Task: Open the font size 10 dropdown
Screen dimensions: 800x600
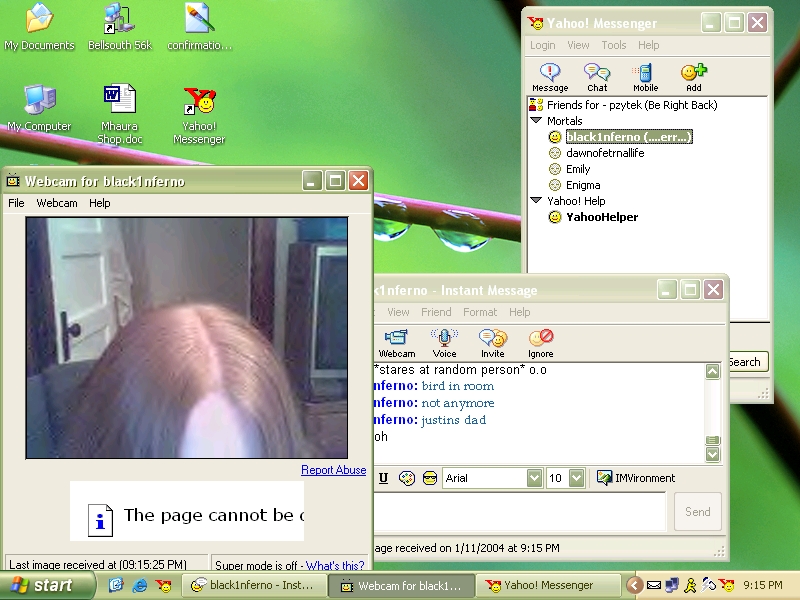Action: click(x=577, y=478)
